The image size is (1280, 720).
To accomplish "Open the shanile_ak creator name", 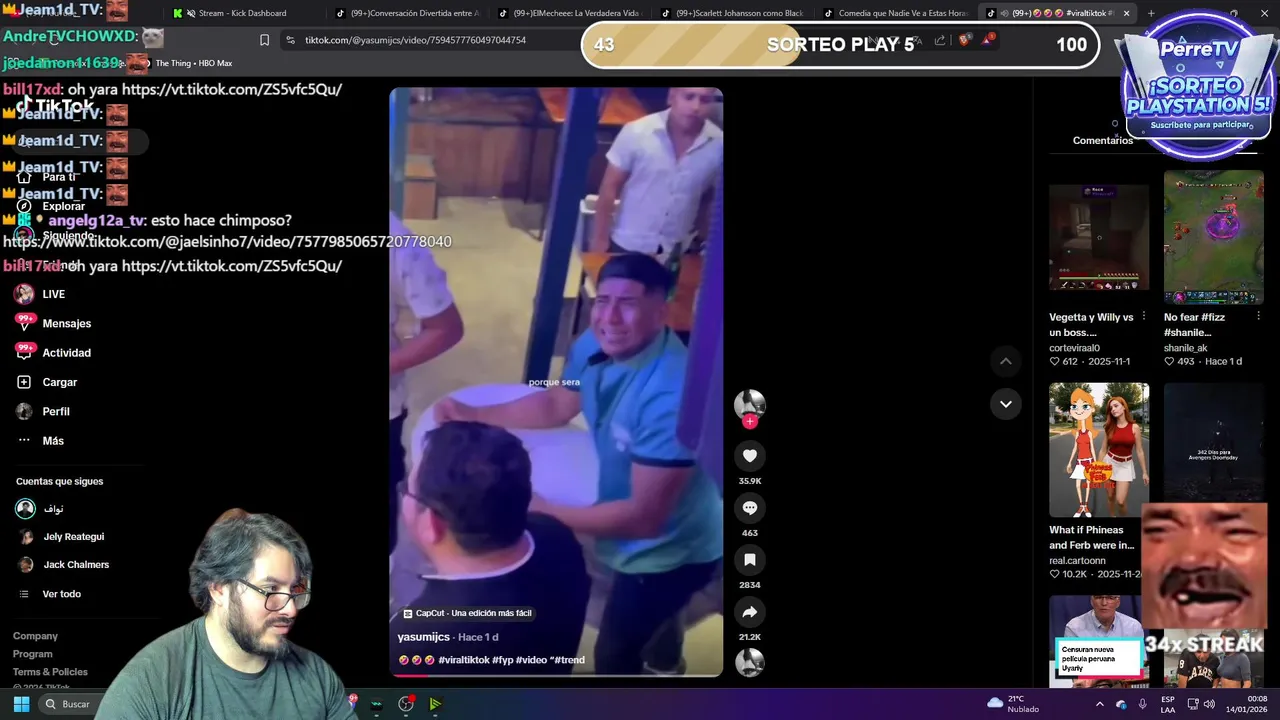I will pos(1186,348).
